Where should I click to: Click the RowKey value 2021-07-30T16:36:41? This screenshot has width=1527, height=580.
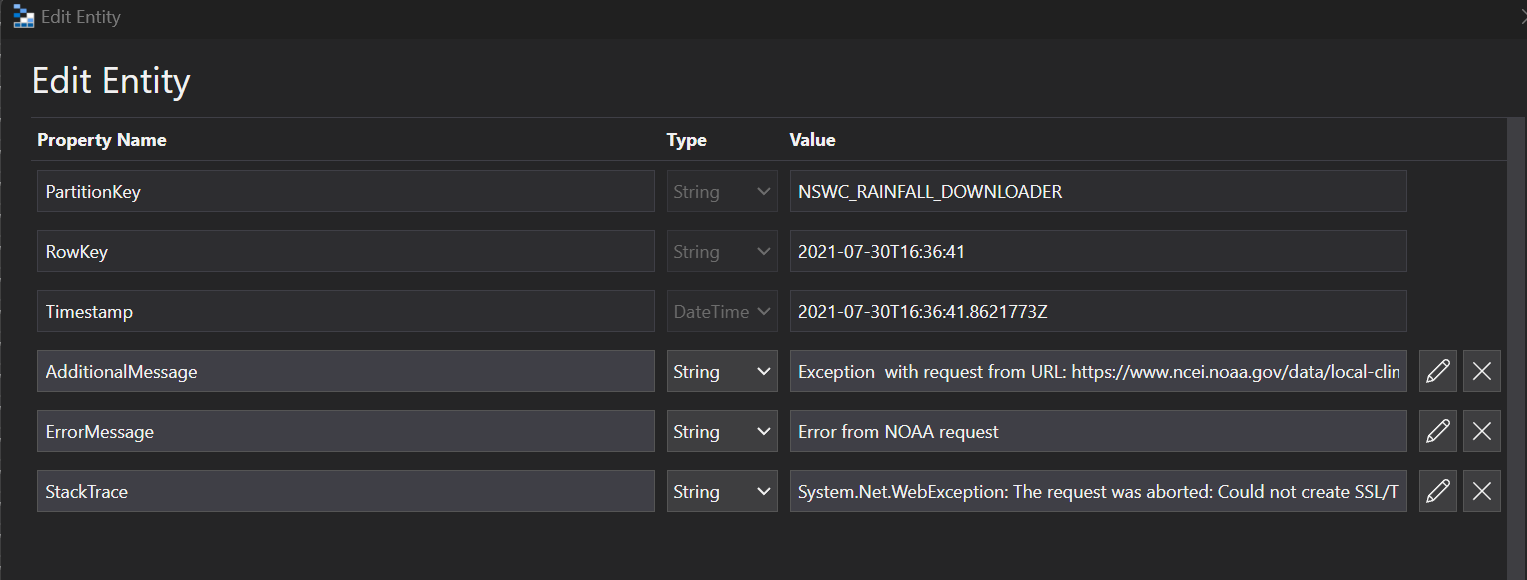tap(1098, 251)
